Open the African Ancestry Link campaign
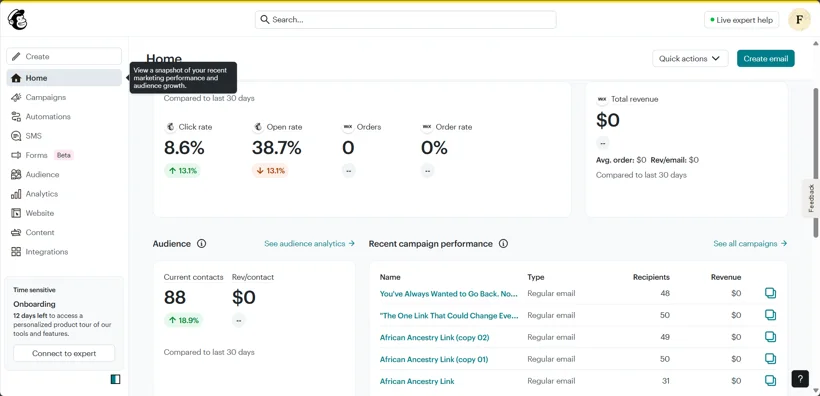 (x=417, y=381)
